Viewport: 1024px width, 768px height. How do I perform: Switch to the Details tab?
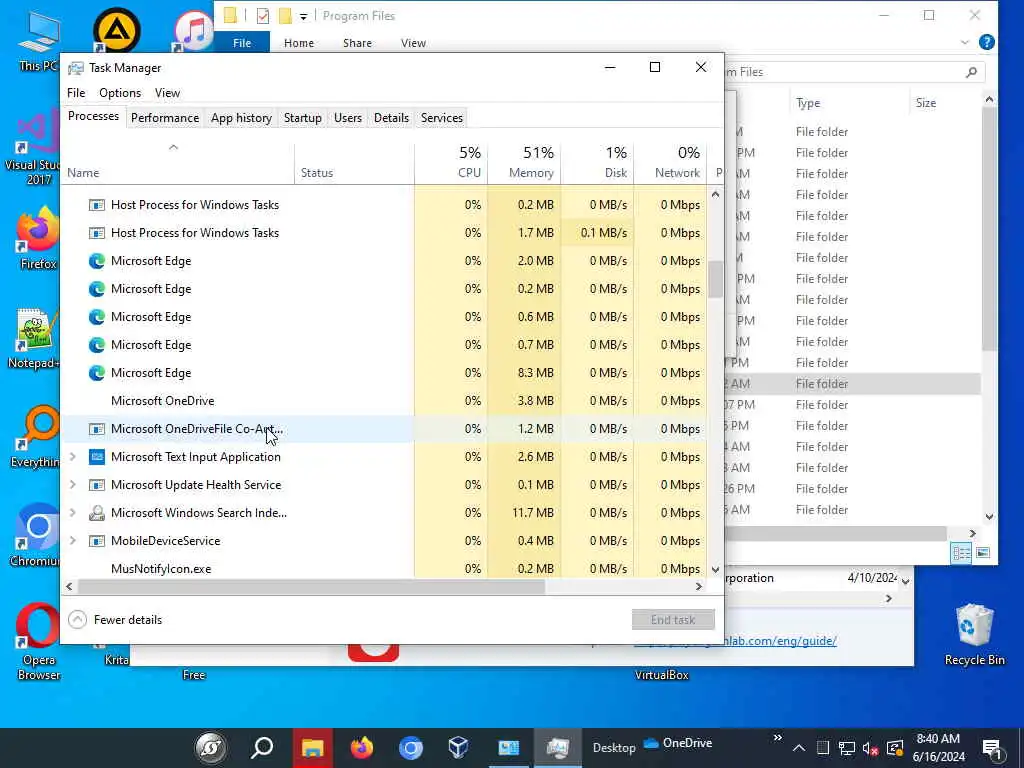coord(391,118)
